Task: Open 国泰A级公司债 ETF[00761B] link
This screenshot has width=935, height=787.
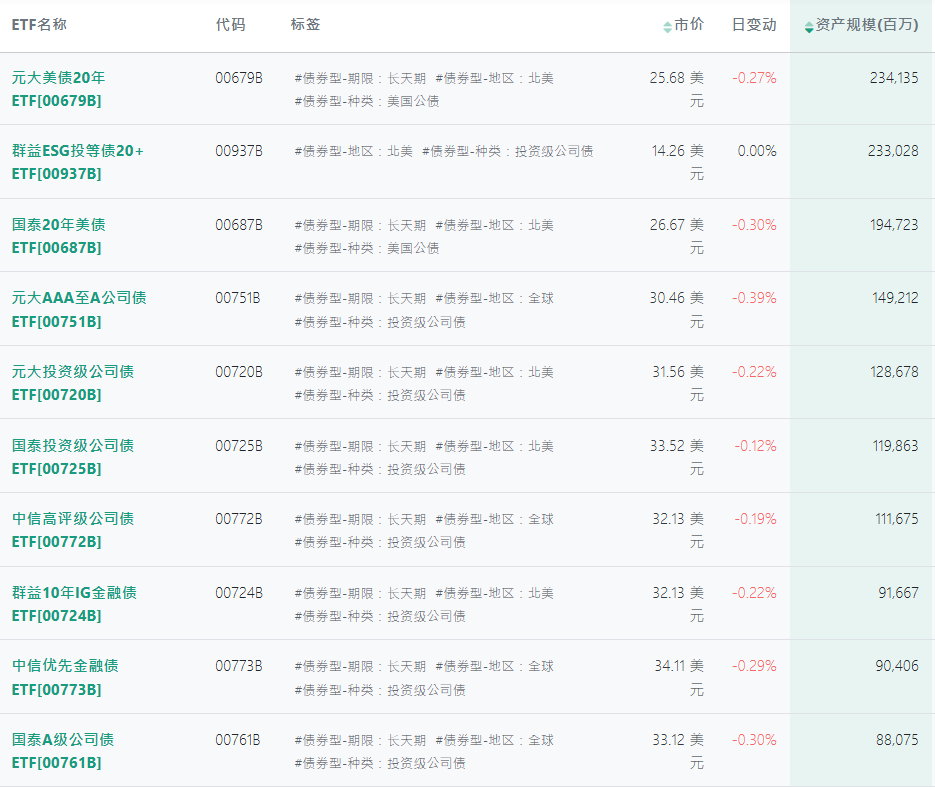Action: pos(63,751)
